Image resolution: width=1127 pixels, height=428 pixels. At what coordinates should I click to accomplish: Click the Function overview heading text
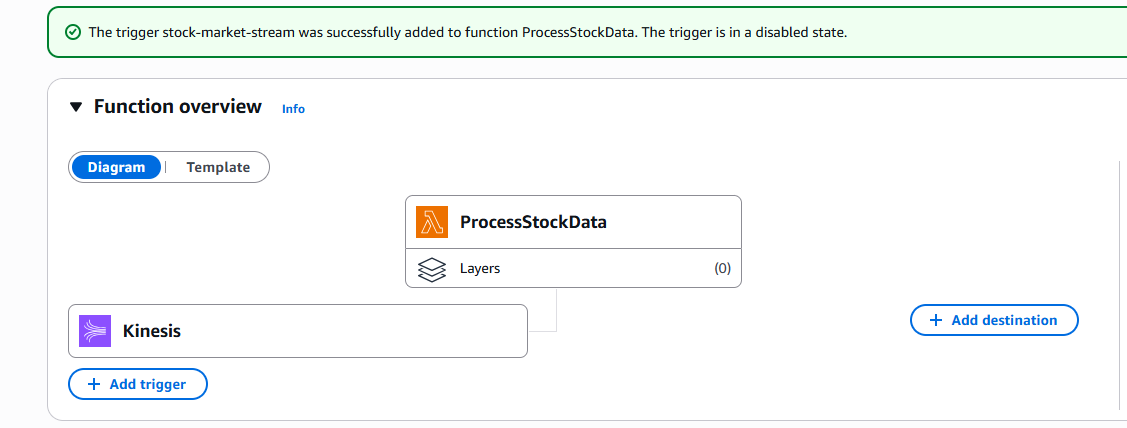pos(178,107)
